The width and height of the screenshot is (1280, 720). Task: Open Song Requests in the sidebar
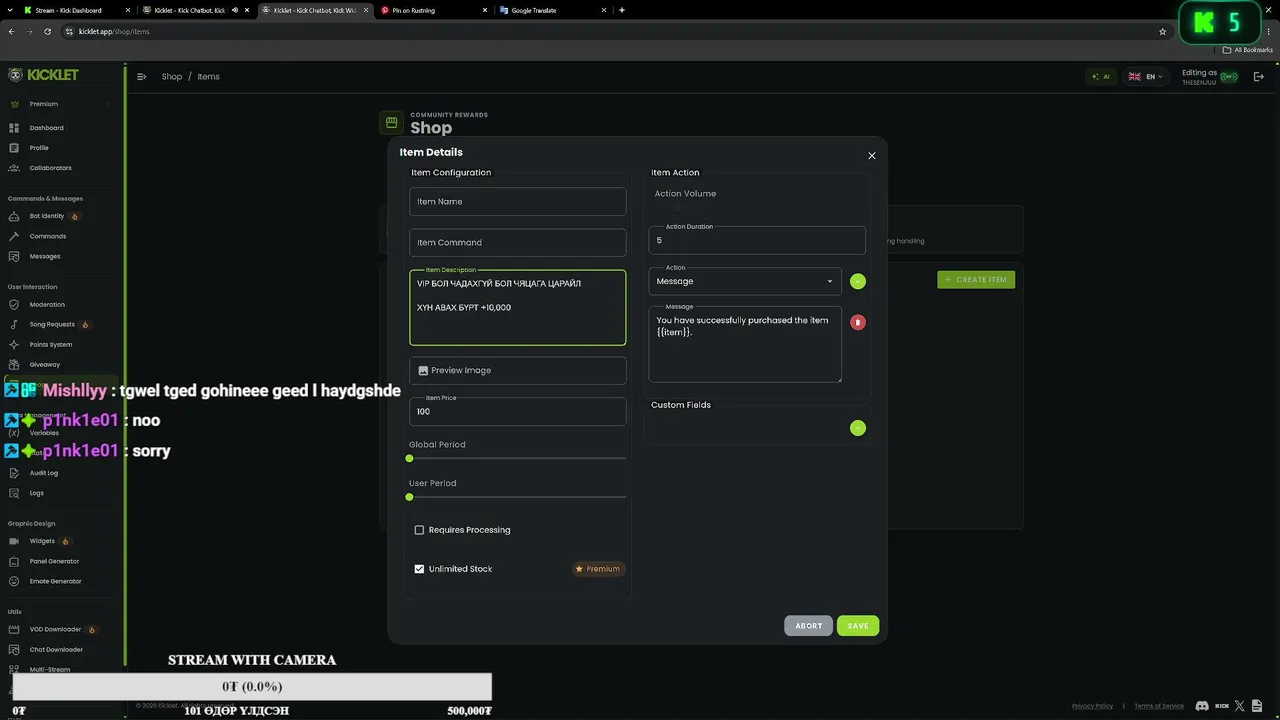[x=52, y=324]
